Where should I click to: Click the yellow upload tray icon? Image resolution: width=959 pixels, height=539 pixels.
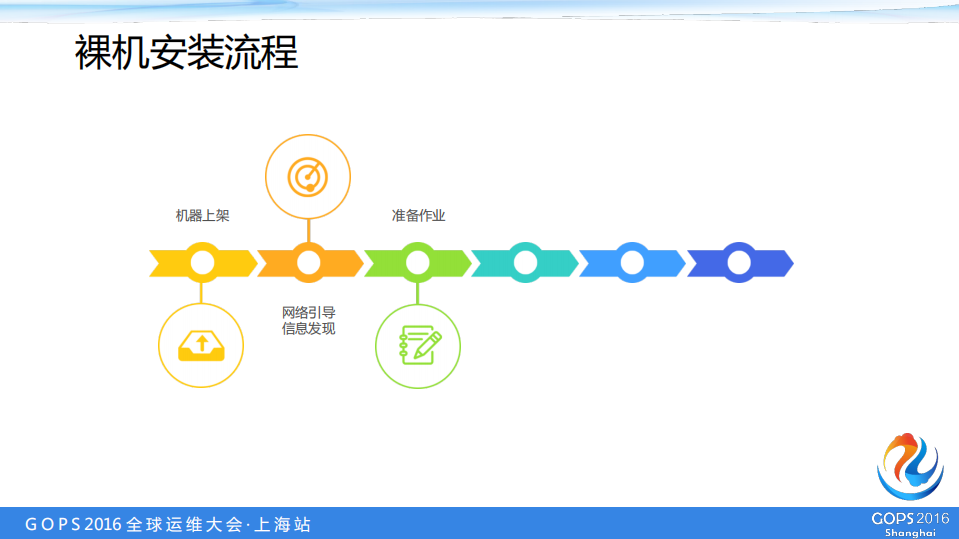pyautogui.click(x=201, y=346)
